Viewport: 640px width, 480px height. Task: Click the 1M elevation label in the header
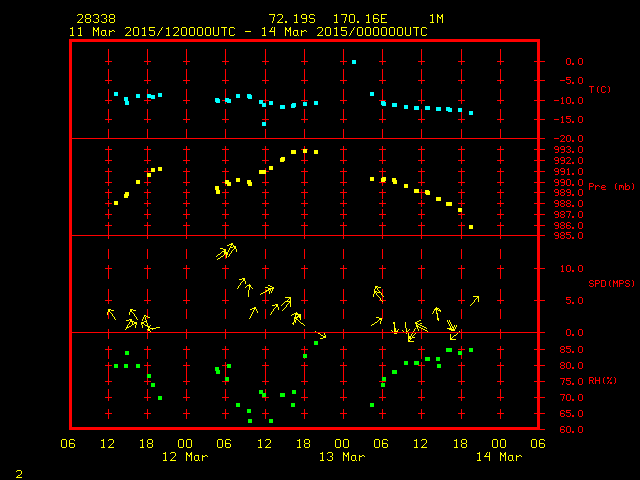(436, 19)
